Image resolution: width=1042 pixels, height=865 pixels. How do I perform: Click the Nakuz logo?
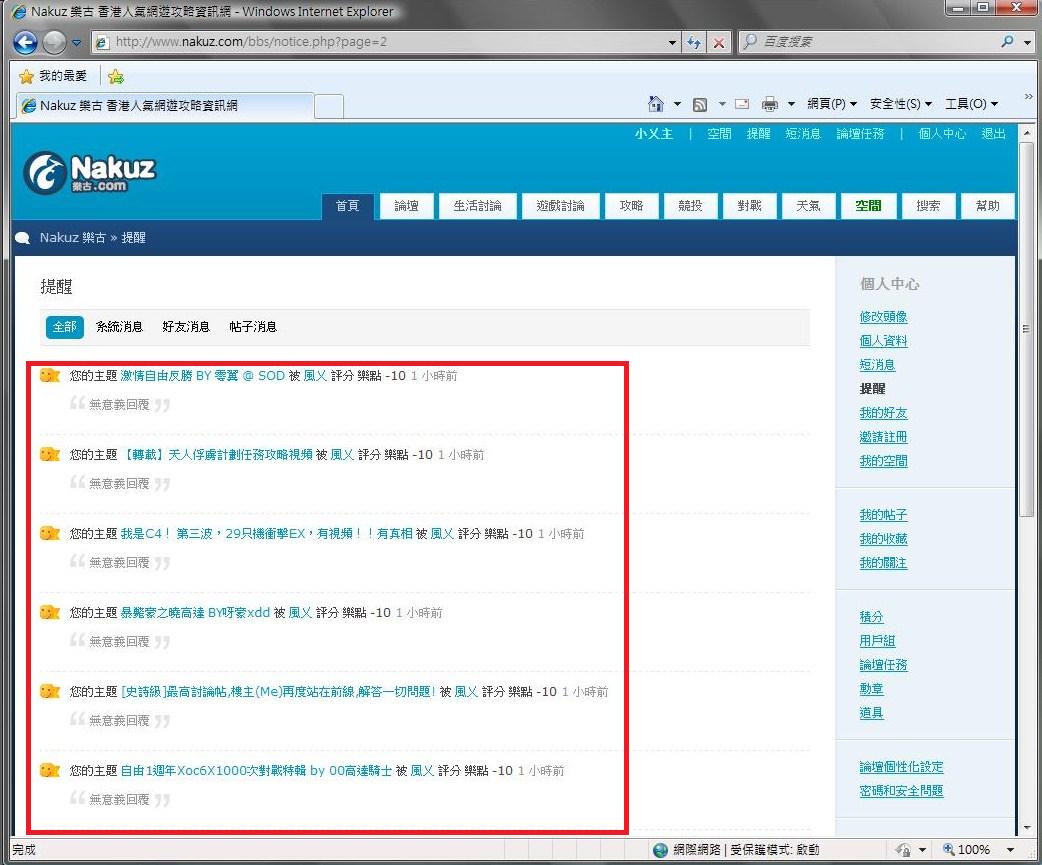[x=90, y=173]
